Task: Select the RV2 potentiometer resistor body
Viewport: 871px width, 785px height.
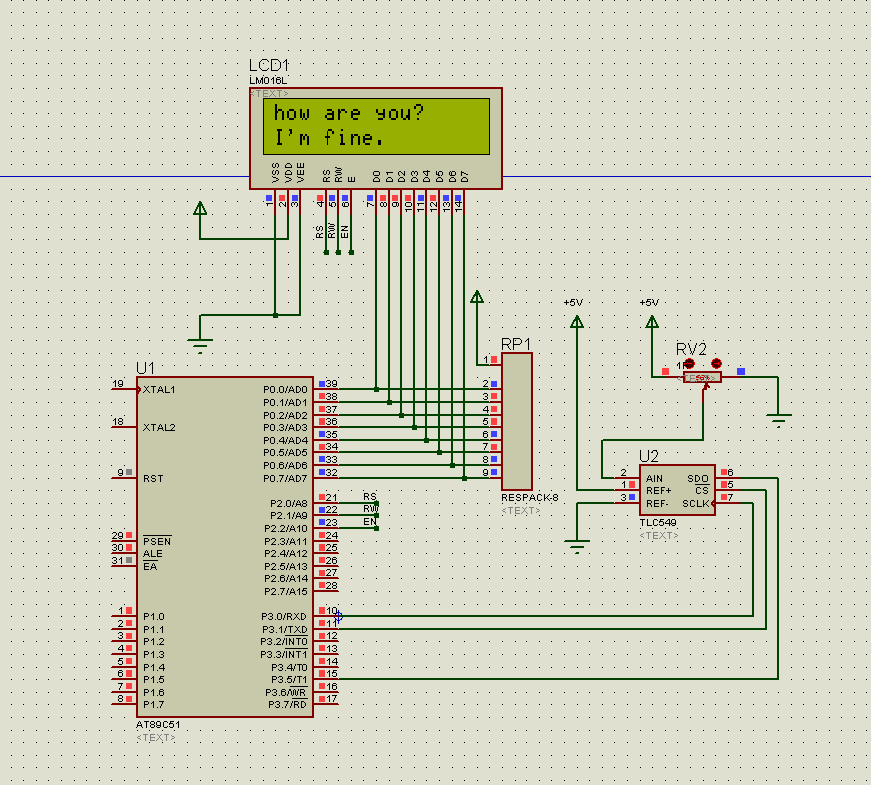Action: 702,378
